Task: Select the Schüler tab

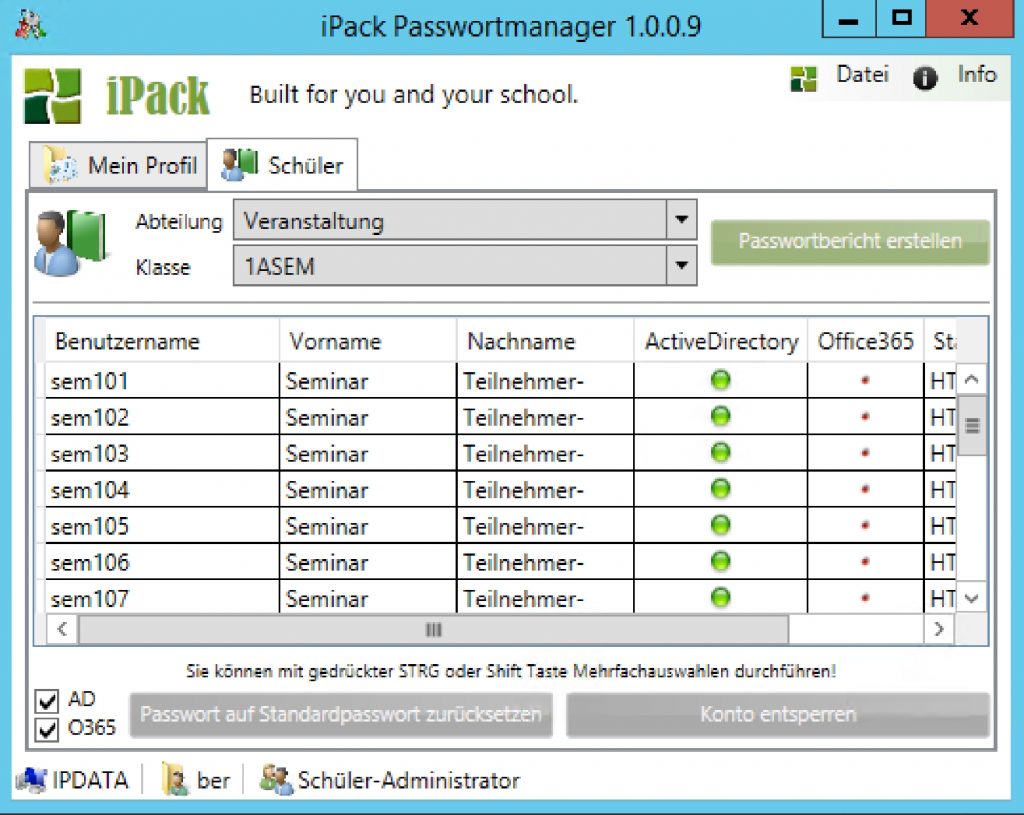Action: click(283, 165)
